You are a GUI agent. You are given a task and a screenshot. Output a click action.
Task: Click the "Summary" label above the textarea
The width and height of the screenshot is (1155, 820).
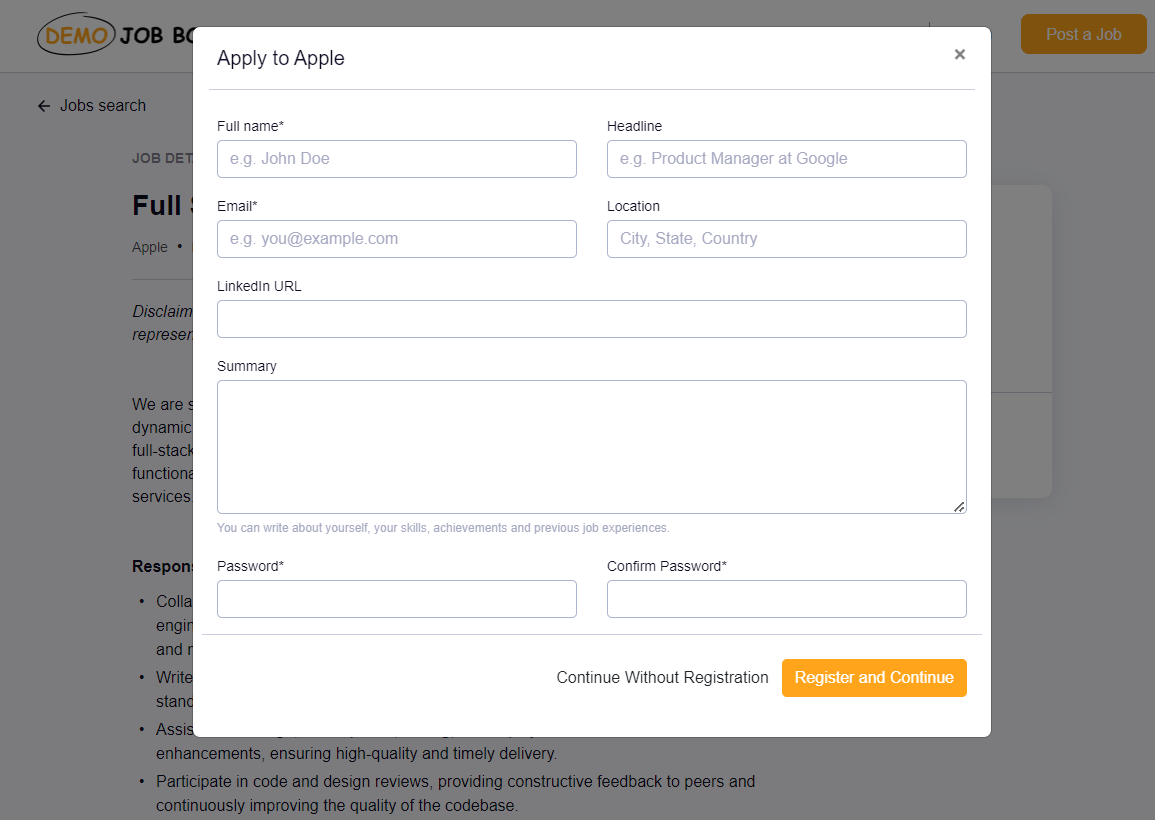click(x=247, y=366)
